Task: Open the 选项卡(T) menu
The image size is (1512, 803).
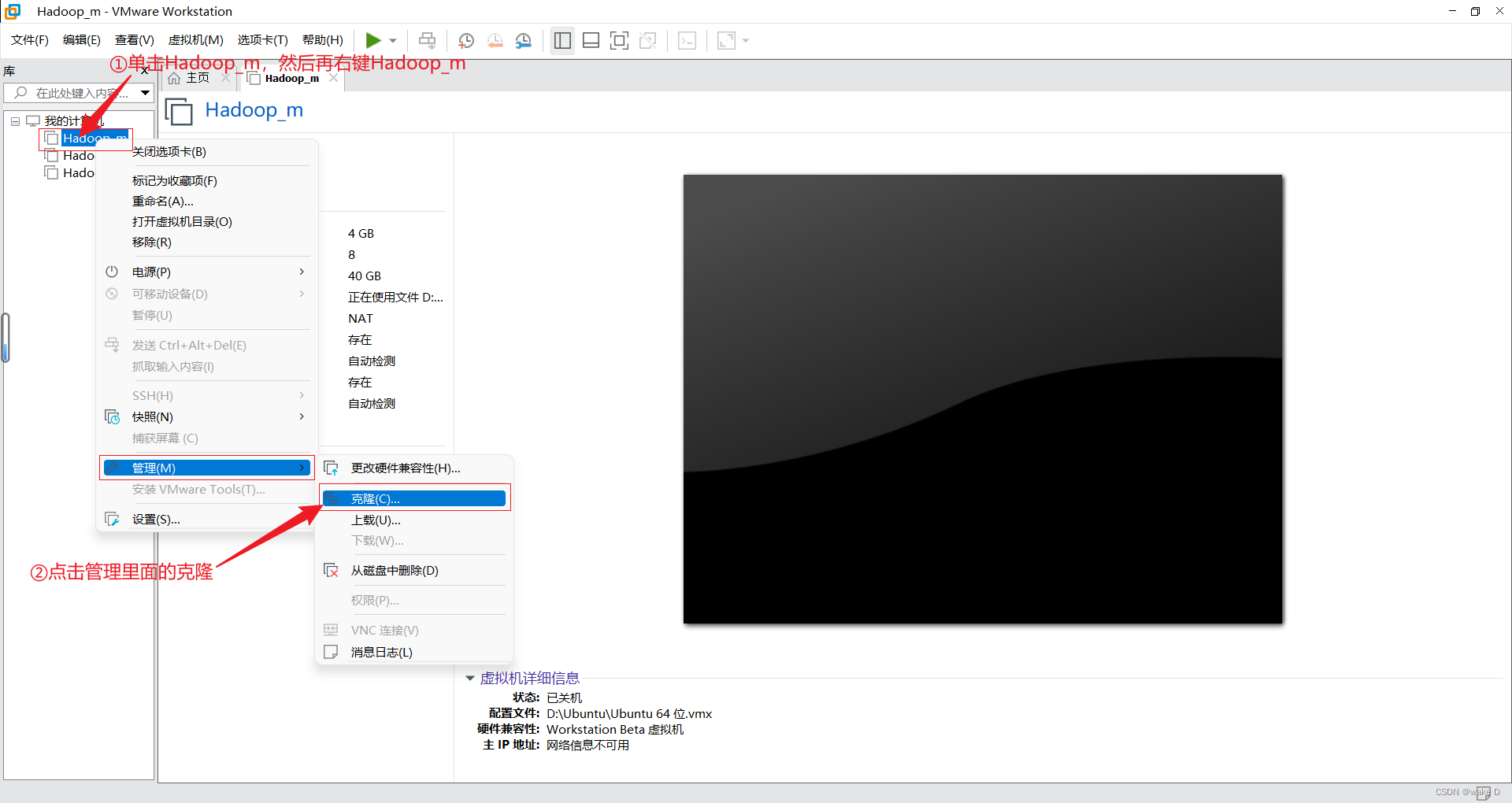Action: click(263, 40)
